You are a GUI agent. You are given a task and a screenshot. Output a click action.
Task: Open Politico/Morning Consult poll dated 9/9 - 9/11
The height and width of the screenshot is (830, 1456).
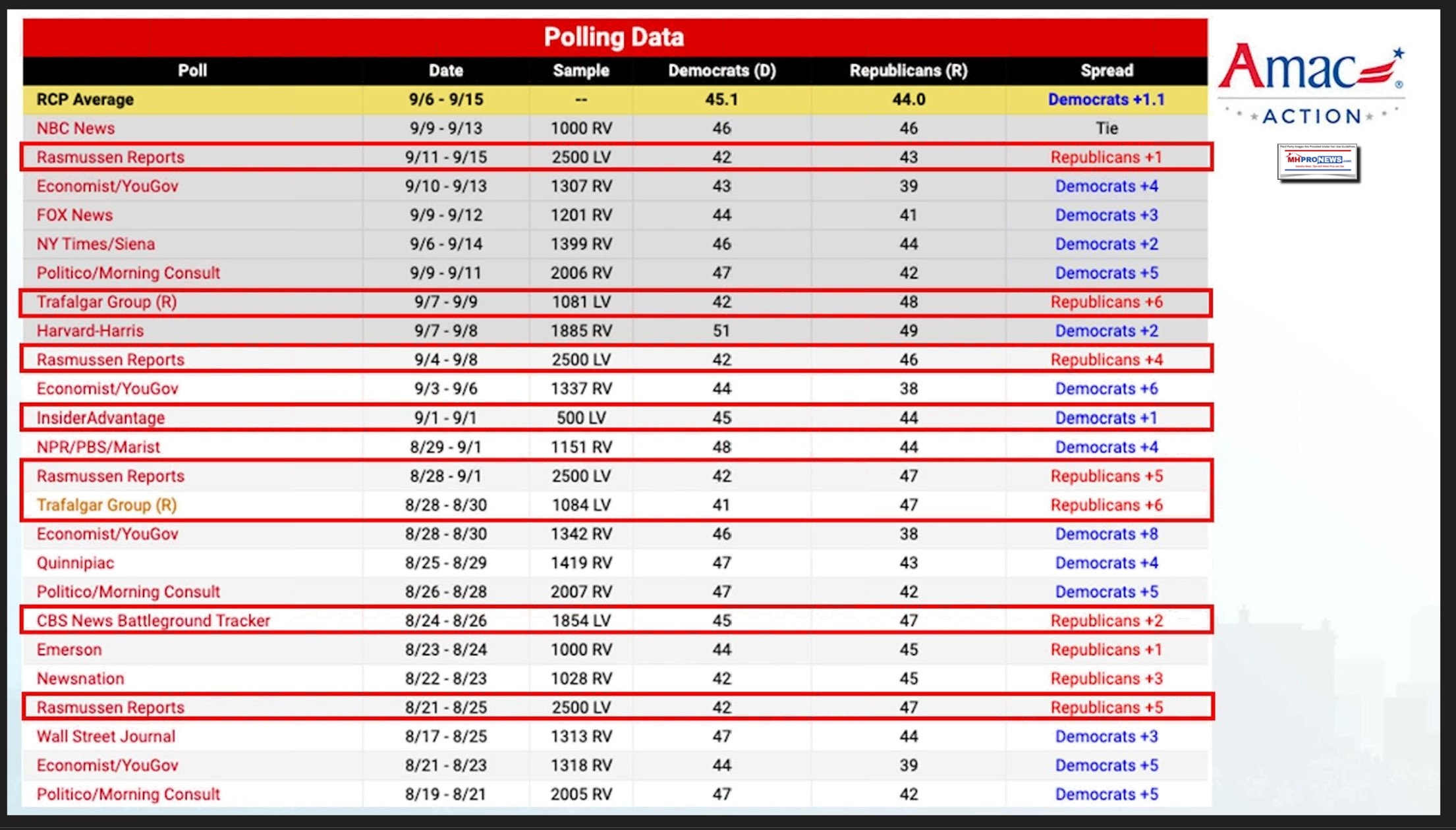tap(128, 273)
